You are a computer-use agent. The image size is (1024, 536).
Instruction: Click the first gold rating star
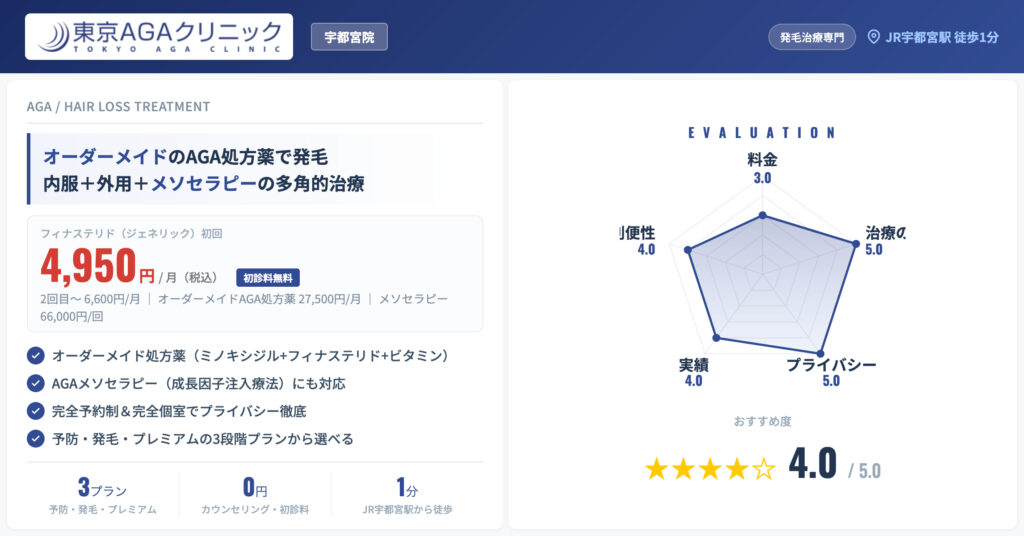[657, 469]
